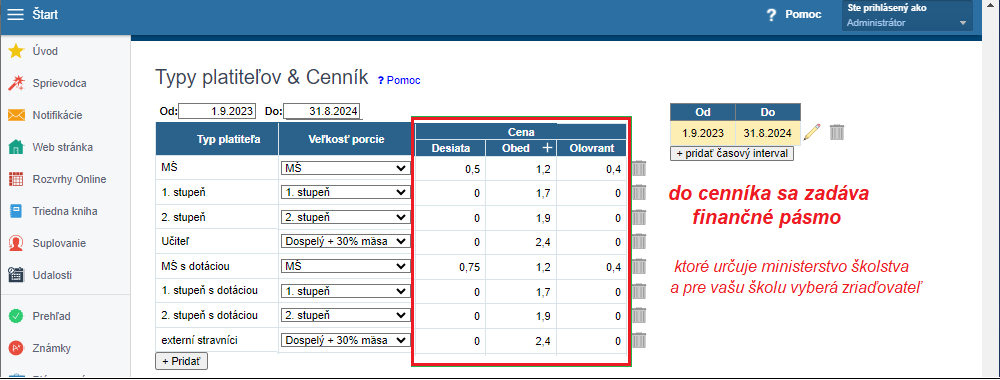The image size is (1000, 380).
Task: Click the Od date field showing 1.9.2023
Action: pos(217,112)
